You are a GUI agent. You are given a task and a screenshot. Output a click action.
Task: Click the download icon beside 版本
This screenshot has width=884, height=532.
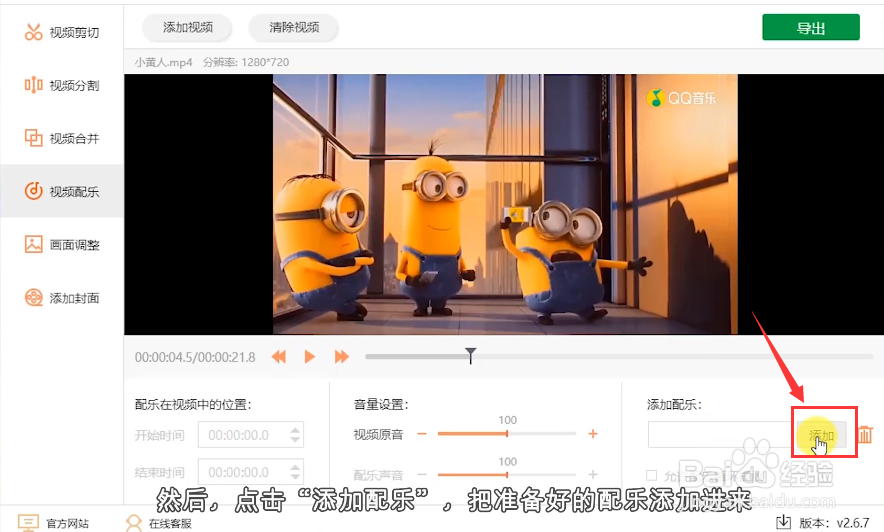pos(784,522)
